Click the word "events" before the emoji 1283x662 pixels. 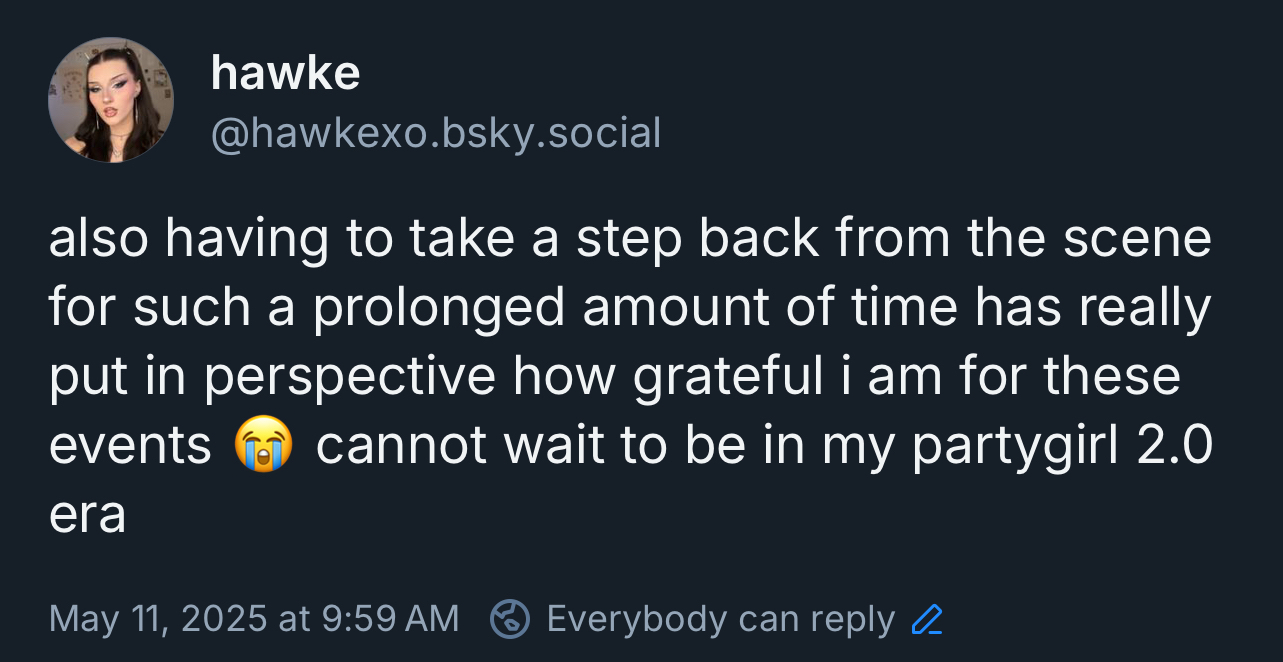pos(130,446)
